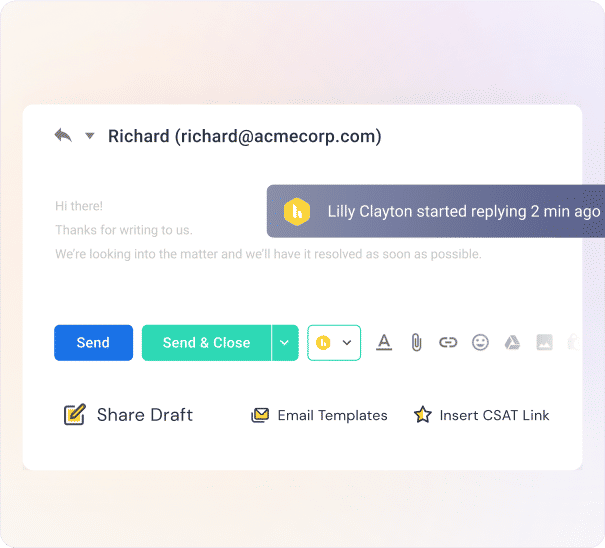
Task: Click Insert CSAT Link
Action: [481, 415]
